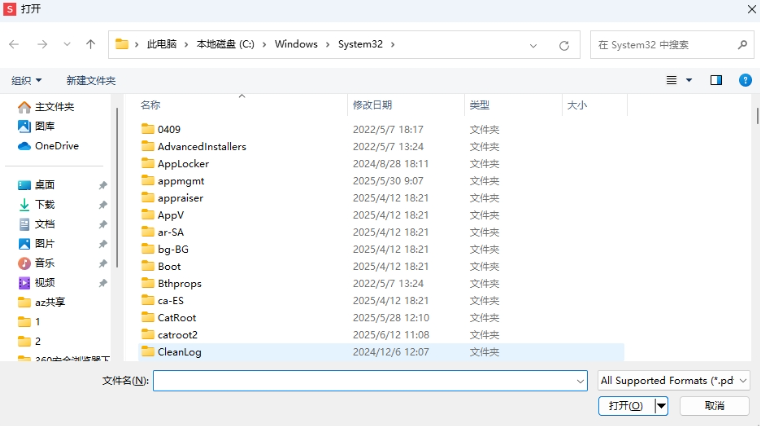
Task: Open 文档 in the sidebar
Action: coord(36,224)
